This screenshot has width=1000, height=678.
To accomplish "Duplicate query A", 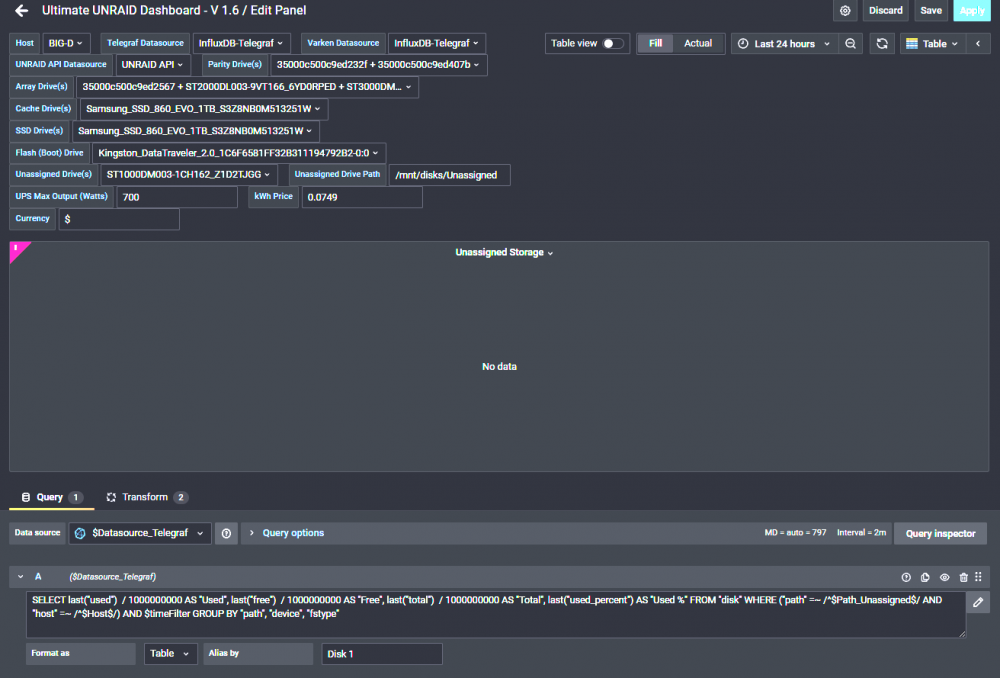I will point(925,577).
